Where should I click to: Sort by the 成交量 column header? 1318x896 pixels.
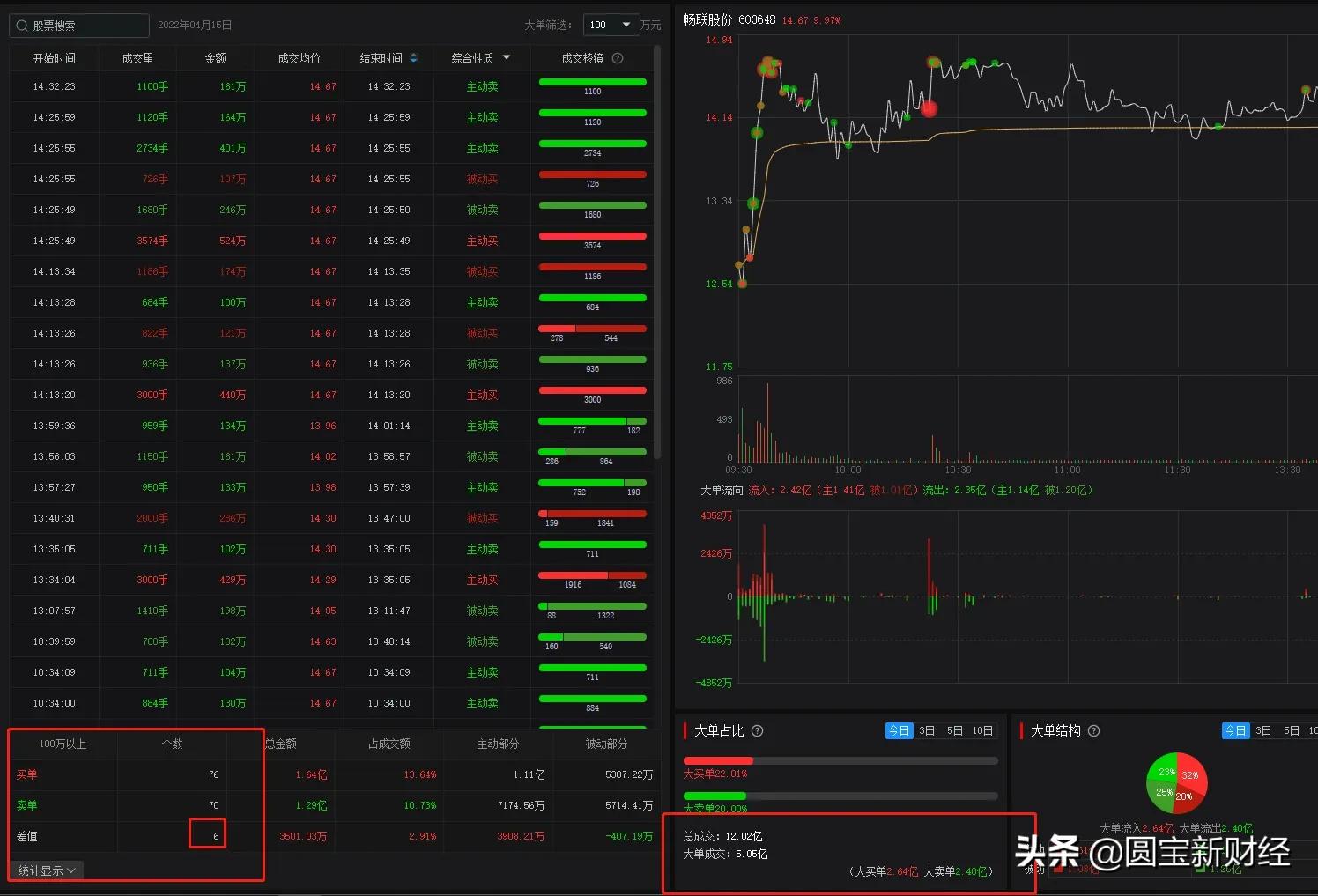pos(137,58)
